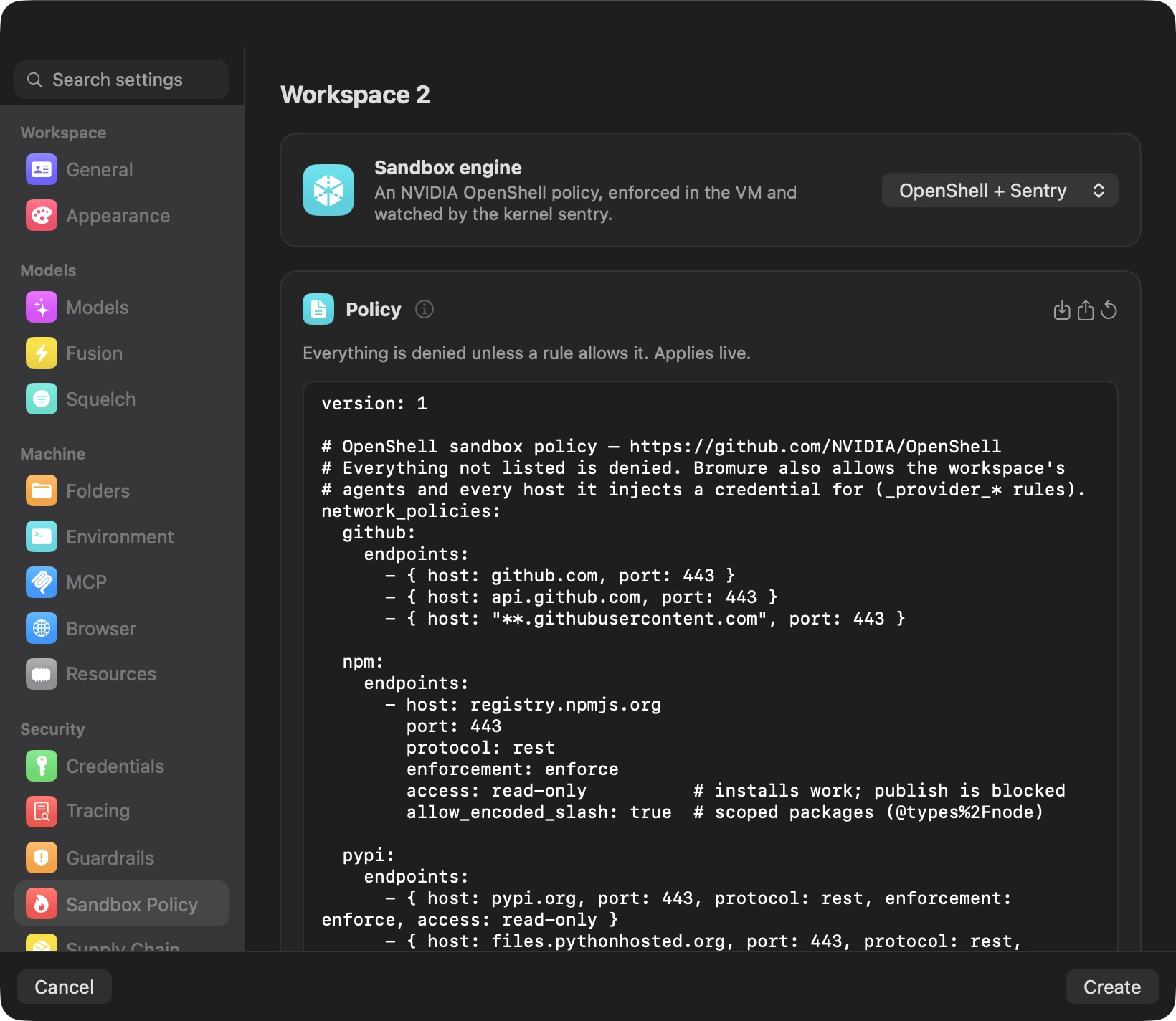Click the "host: registry.npmjs.org" line
The image size is (1176, 1021).
[x=523, y=705]
